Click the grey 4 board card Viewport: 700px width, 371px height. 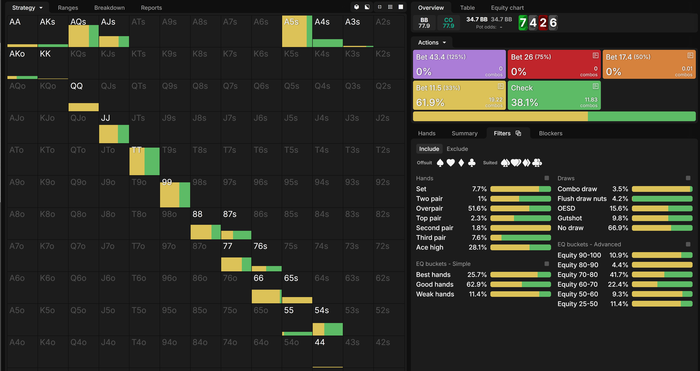click(533, 23)
